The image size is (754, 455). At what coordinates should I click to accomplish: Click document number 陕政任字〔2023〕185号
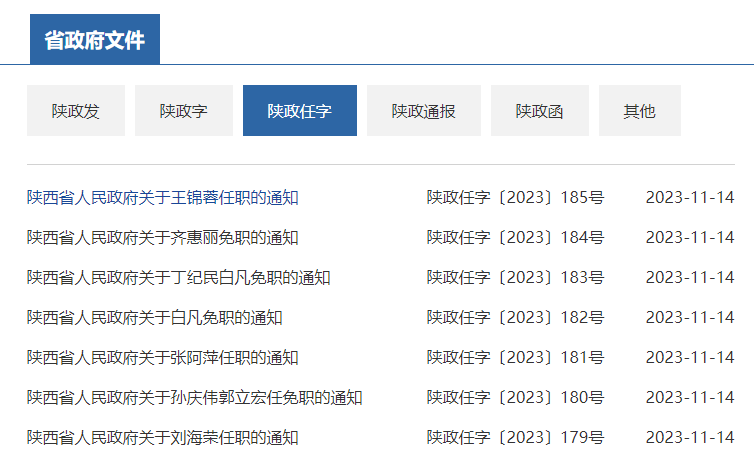[x=515, y=197]
